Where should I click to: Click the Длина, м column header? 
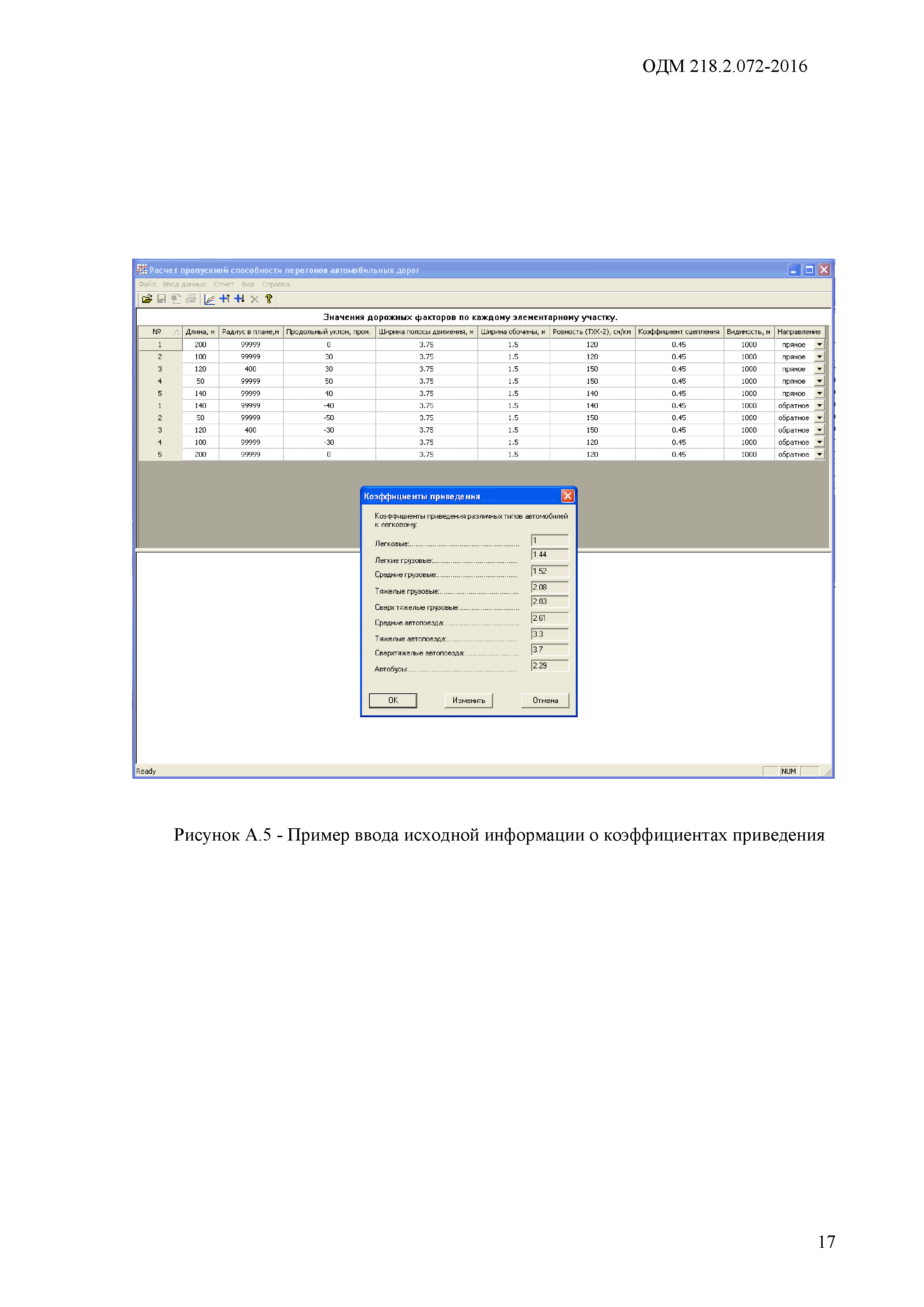point(200,332)
